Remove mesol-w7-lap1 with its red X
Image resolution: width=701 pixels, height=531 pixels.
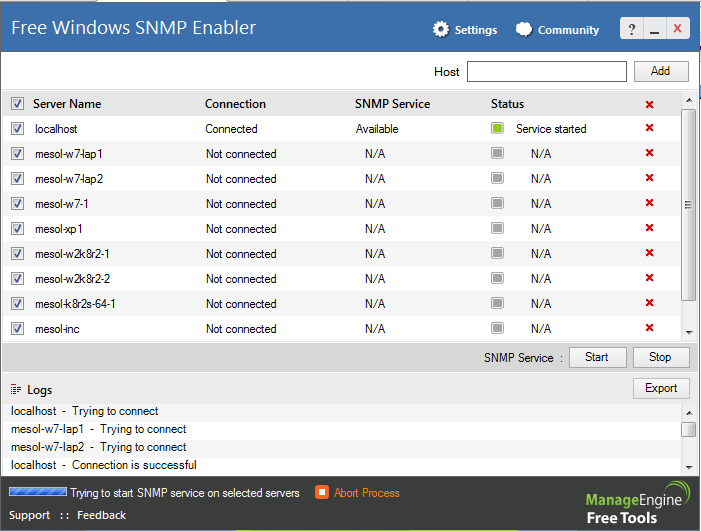click(649, 153)
